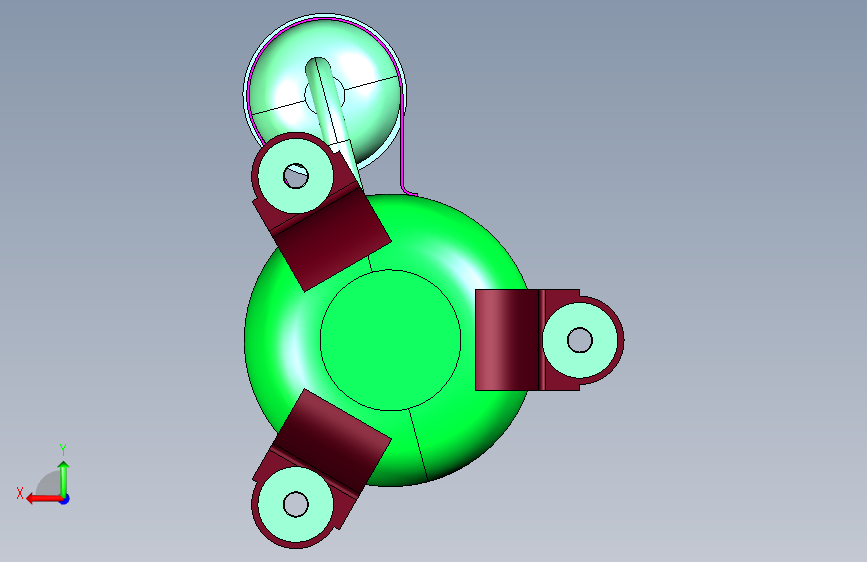Image resolution: width=867 pixels, height=562 pixels.
Task: Click the green Y axis arrow of the triad
Action: [x=64, y=478]
